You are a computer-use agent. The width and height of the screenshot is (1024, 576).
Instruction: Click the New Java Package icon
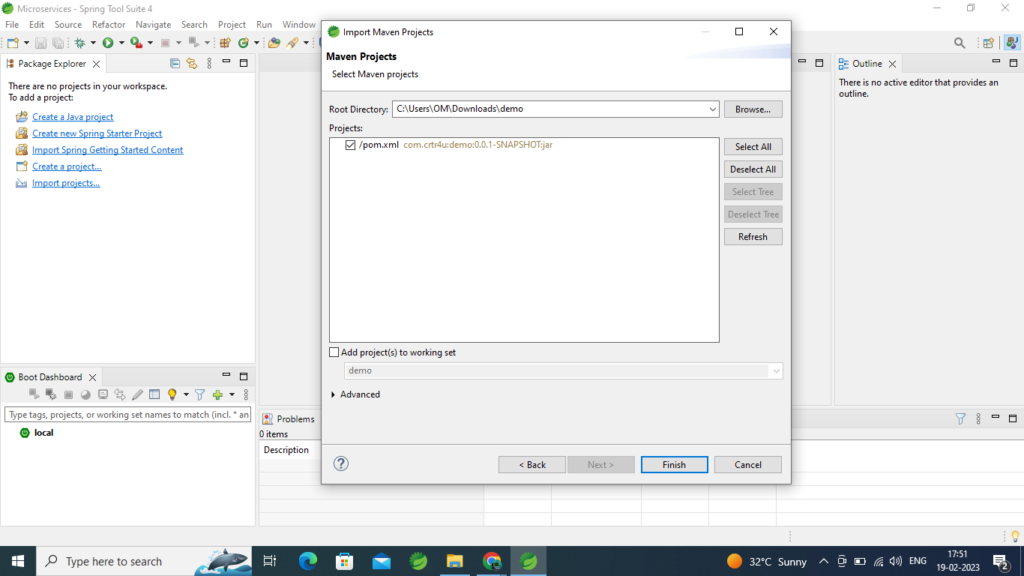225,42
